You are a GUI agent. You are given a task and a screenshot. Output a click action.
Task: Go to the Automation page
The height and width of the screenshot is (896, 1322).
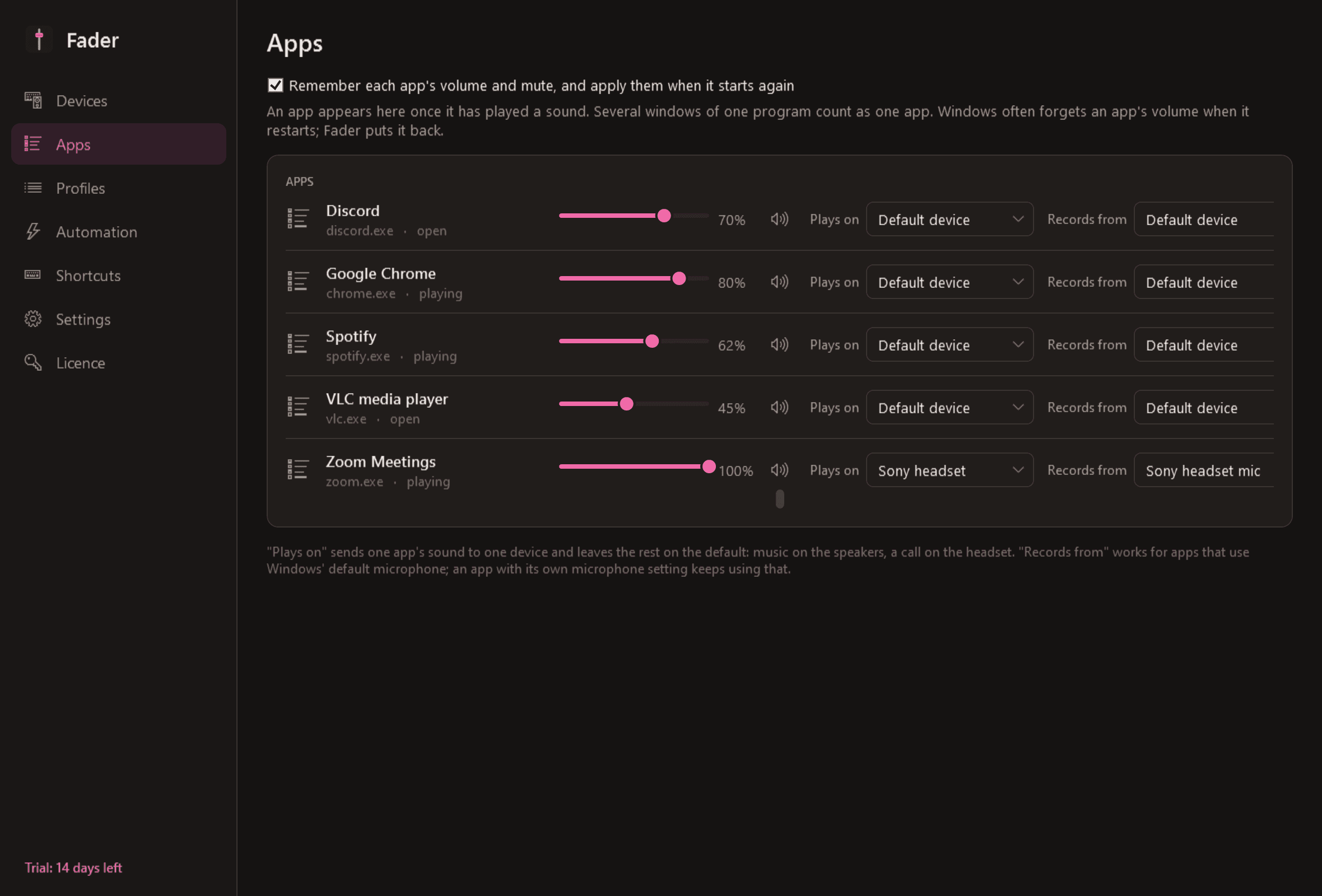click(119, 231)
